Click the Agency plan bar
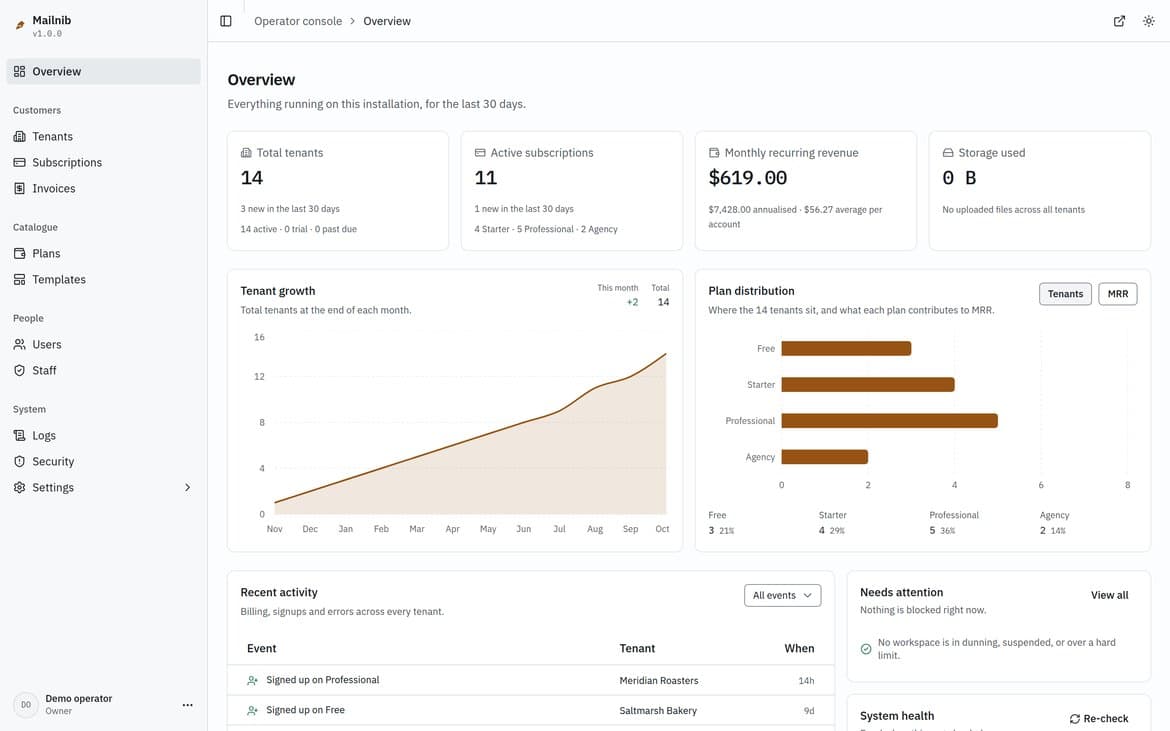1170x731 pixels. pos(825,457)
